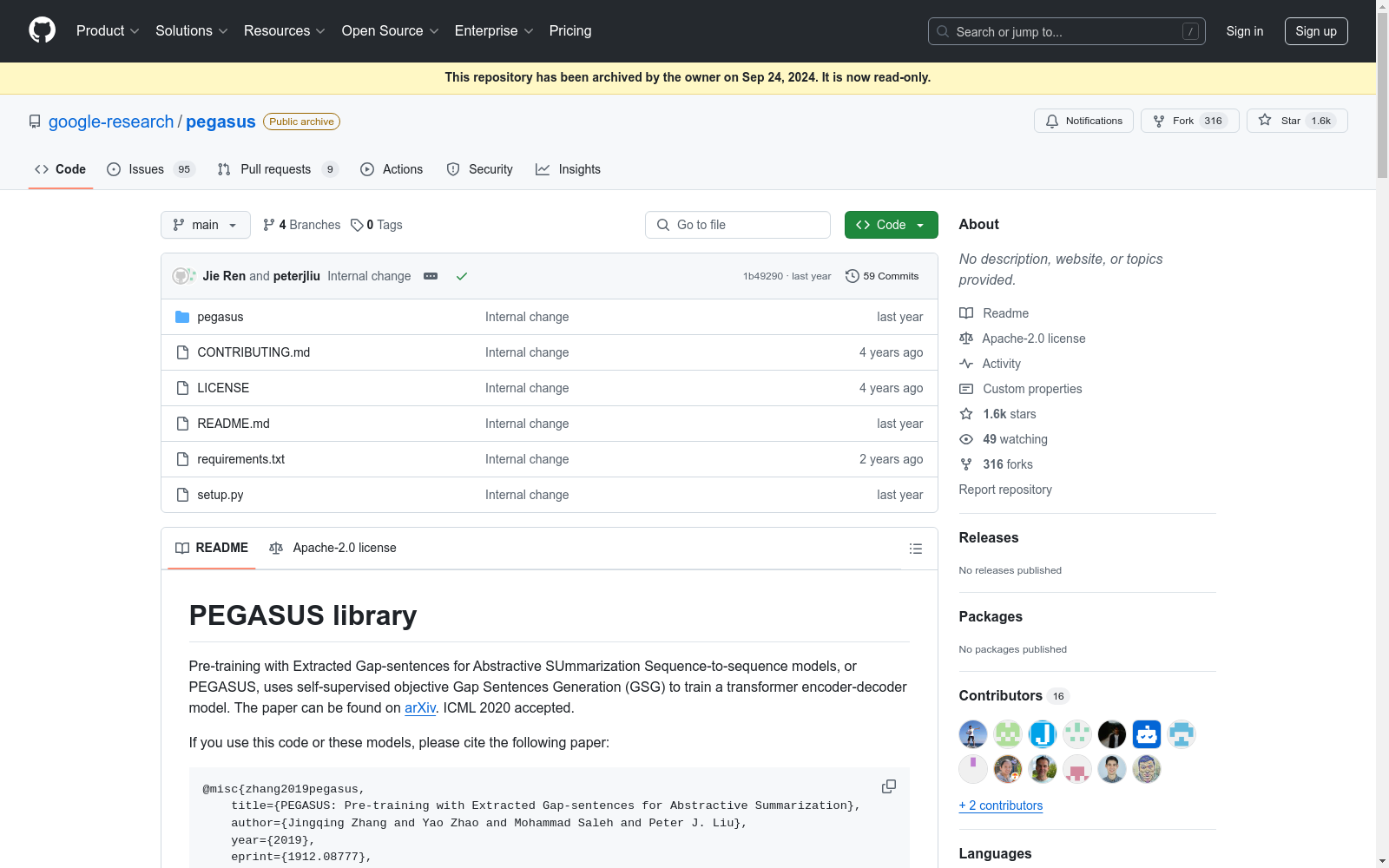Switch to the Actions tab

point(392,169)
